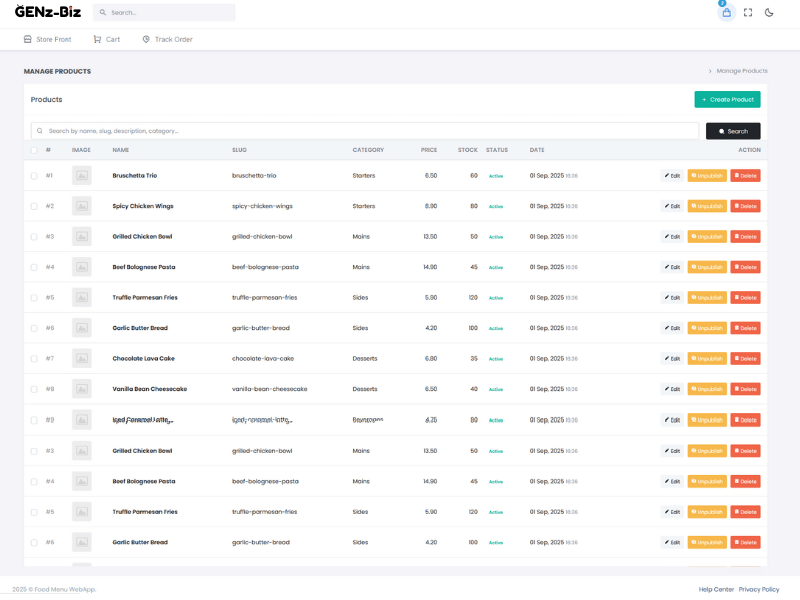Click the magnifier icon in product search field
Image resolution: width=800 pixels, height=600 pixels.
pos(39,131)
